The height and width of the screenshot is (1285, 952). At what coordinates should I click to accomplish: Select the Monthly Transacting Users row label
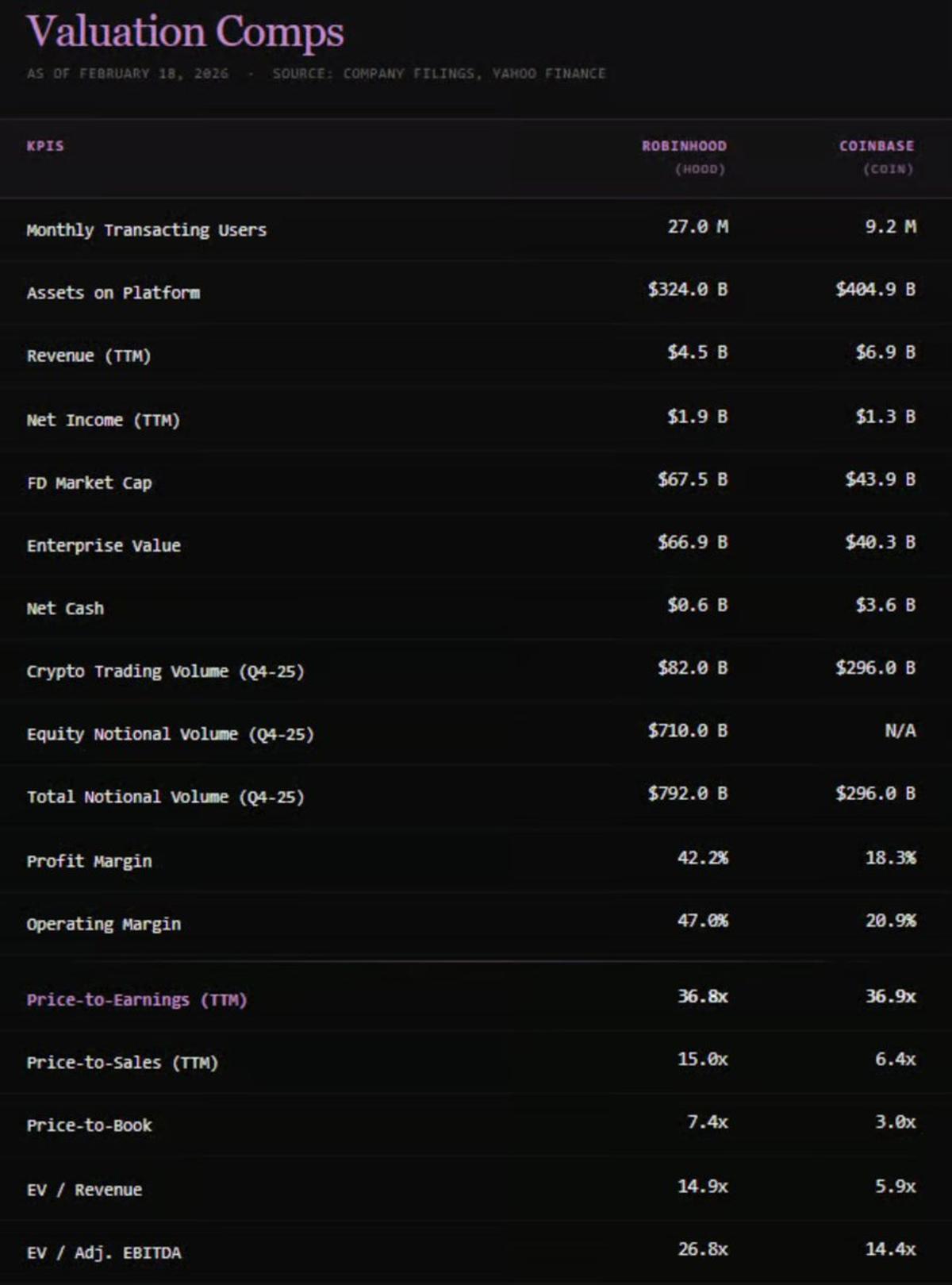click(146, 230)
